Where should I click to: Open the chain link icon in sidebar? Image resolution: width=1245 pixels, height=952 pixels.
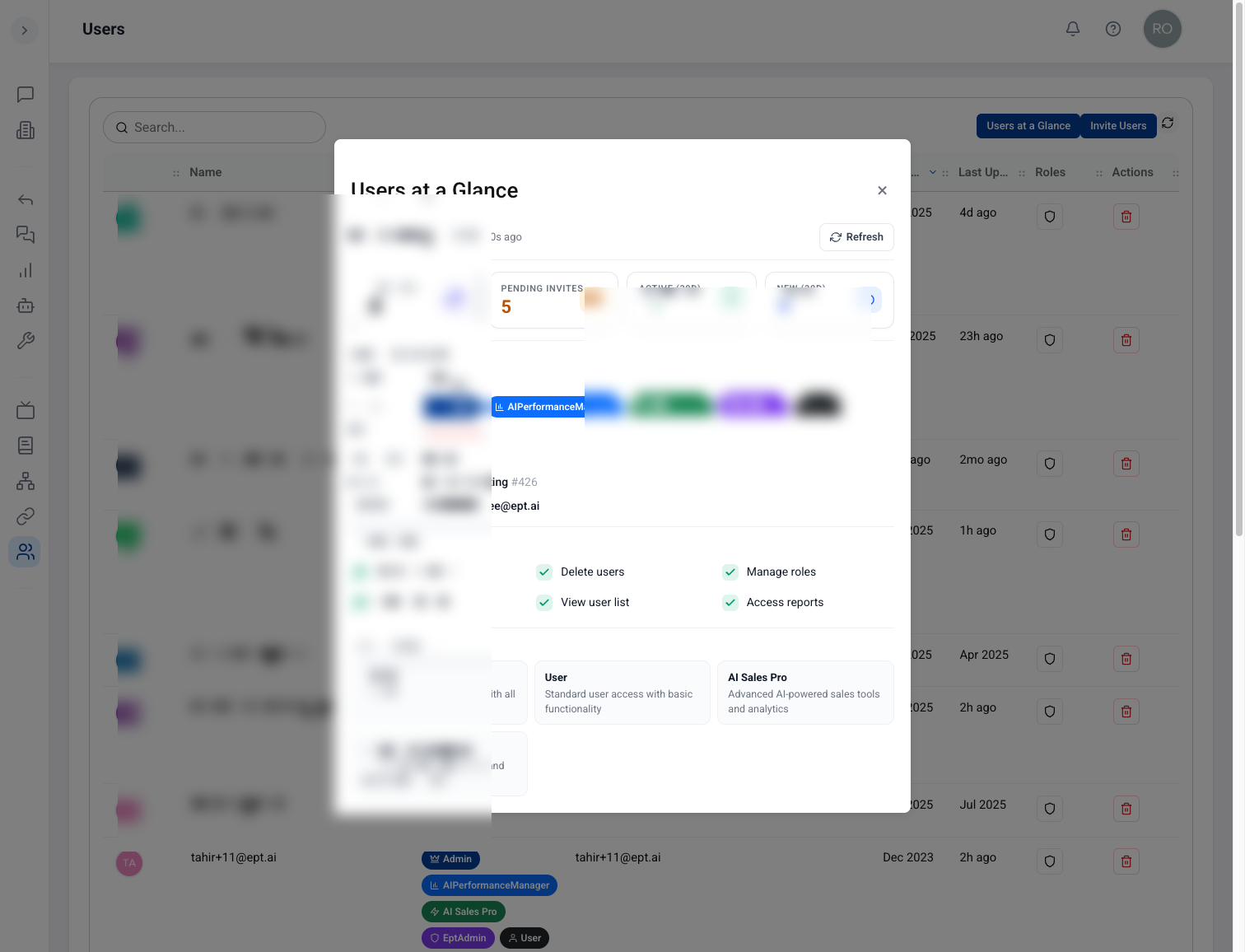coord(26,516)
